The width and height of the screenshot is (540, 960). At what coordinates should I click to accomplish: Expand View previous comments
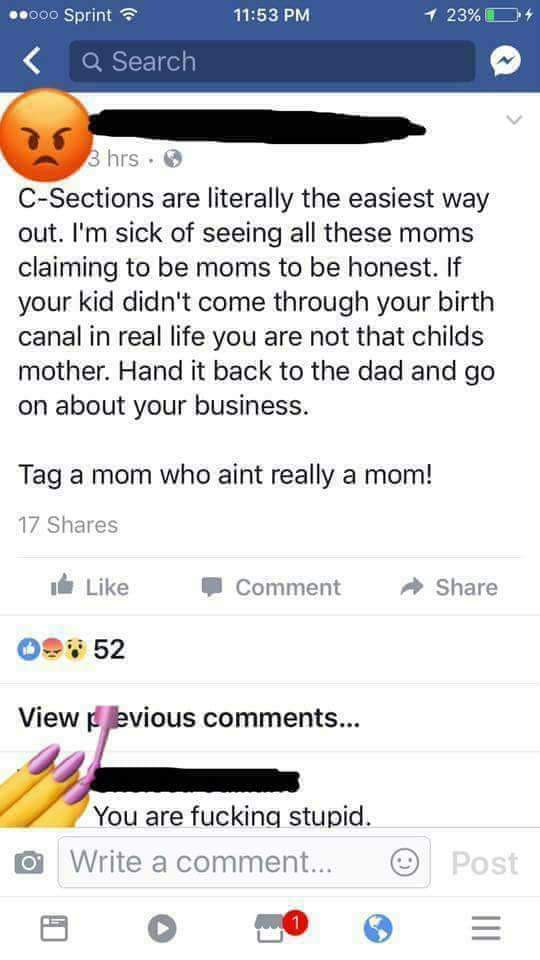pyautogui.click(x=189, y=718)
